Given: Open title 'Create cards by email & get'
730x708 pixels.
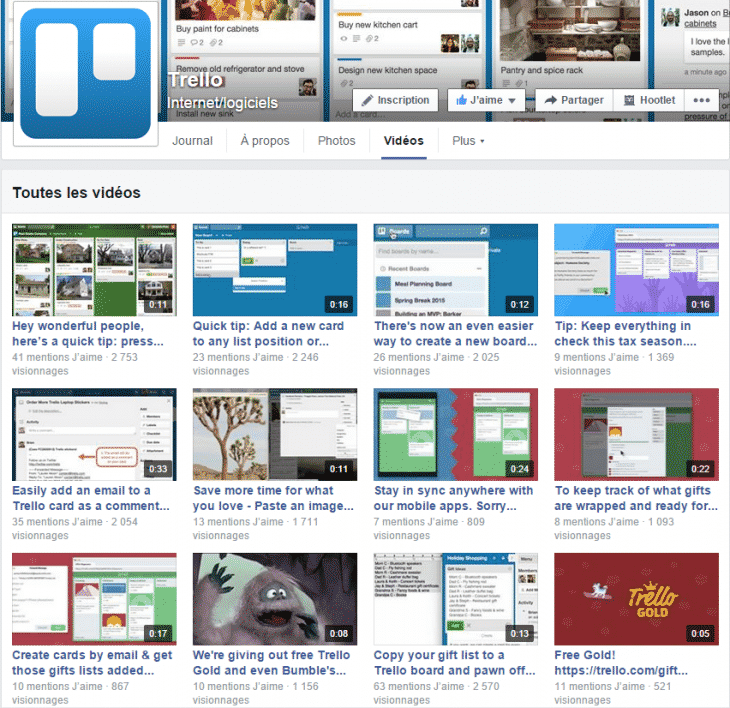Looking at the screenshot, I should [x=92, y=663].
